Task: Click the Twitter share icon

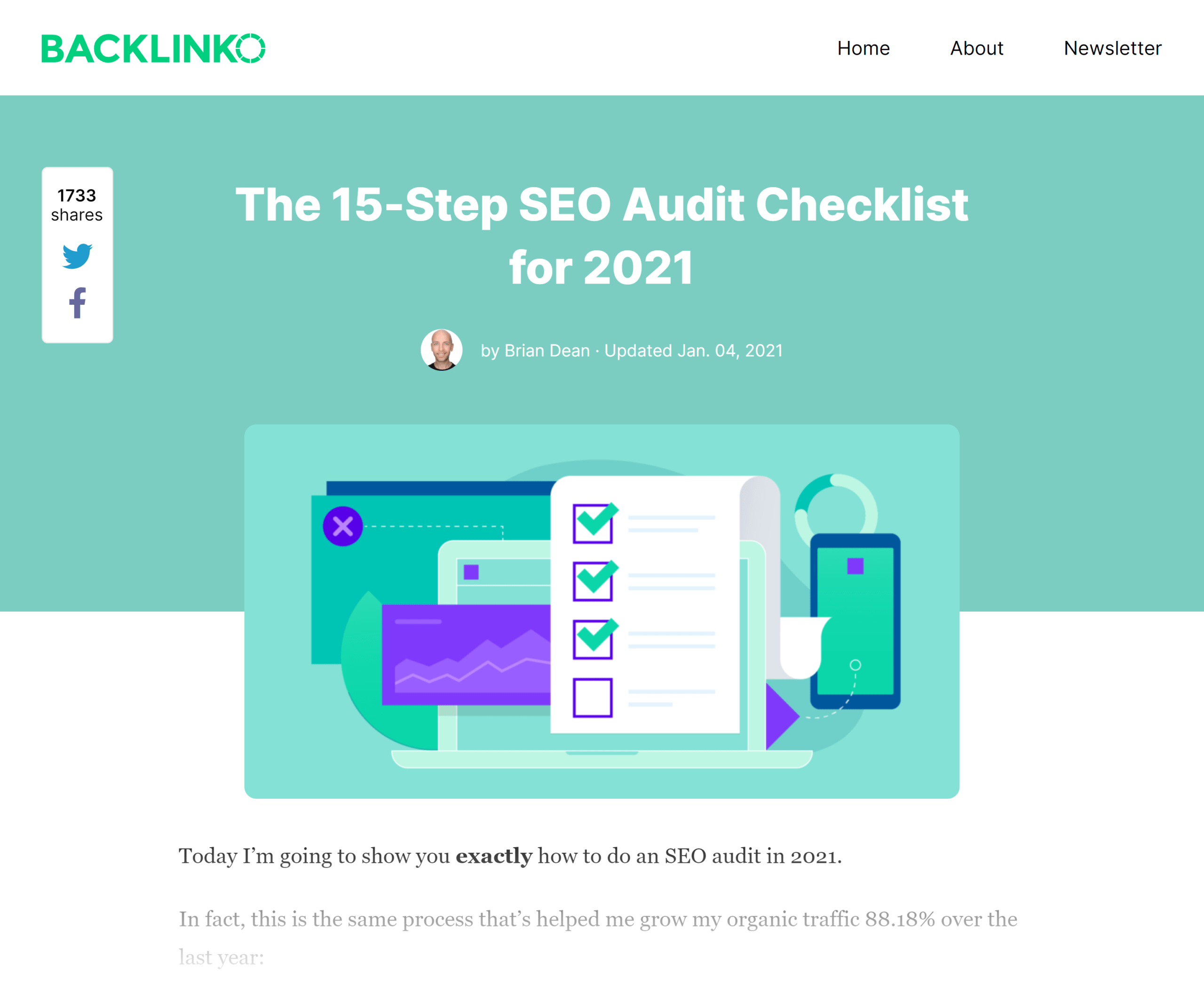Action: (77, 257)
